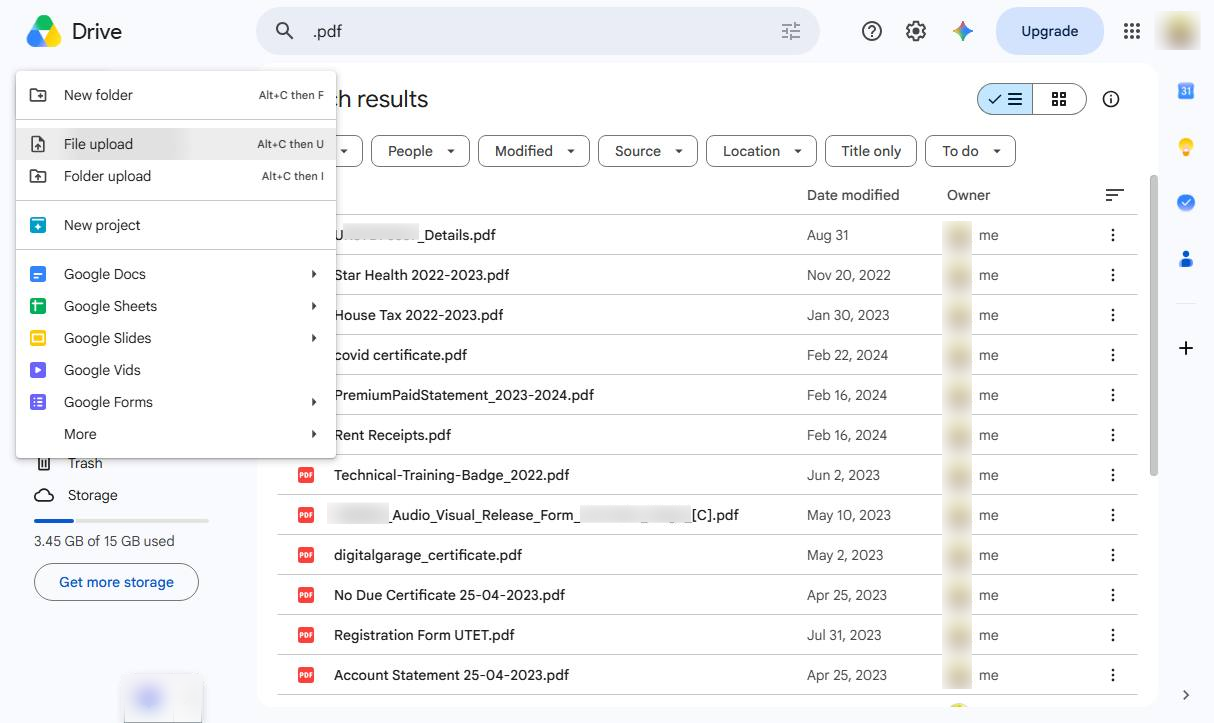Open PremiumPaidStatement_2023-2024.pdf file
Screen dimensions: 1214x723
point(464,395)
